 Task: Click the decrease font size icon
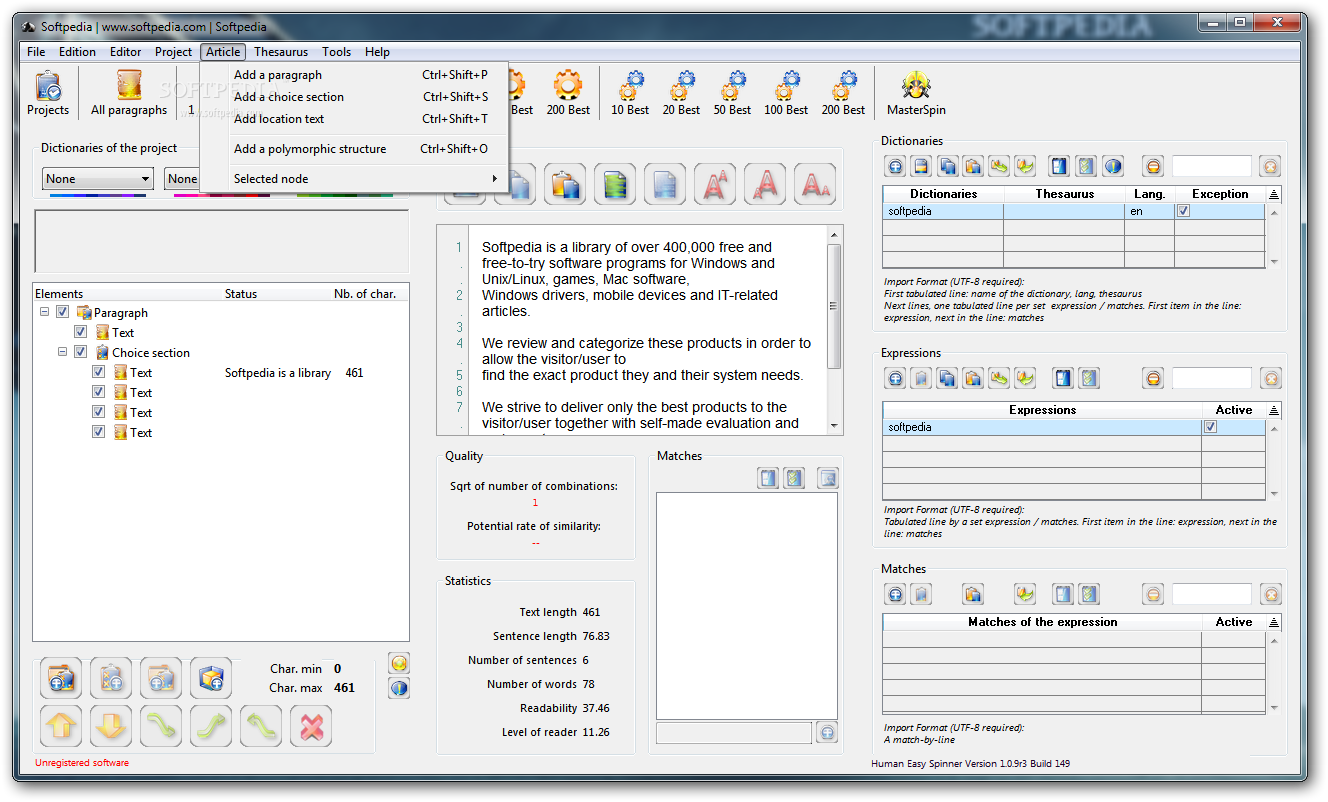tap(815, 185)
